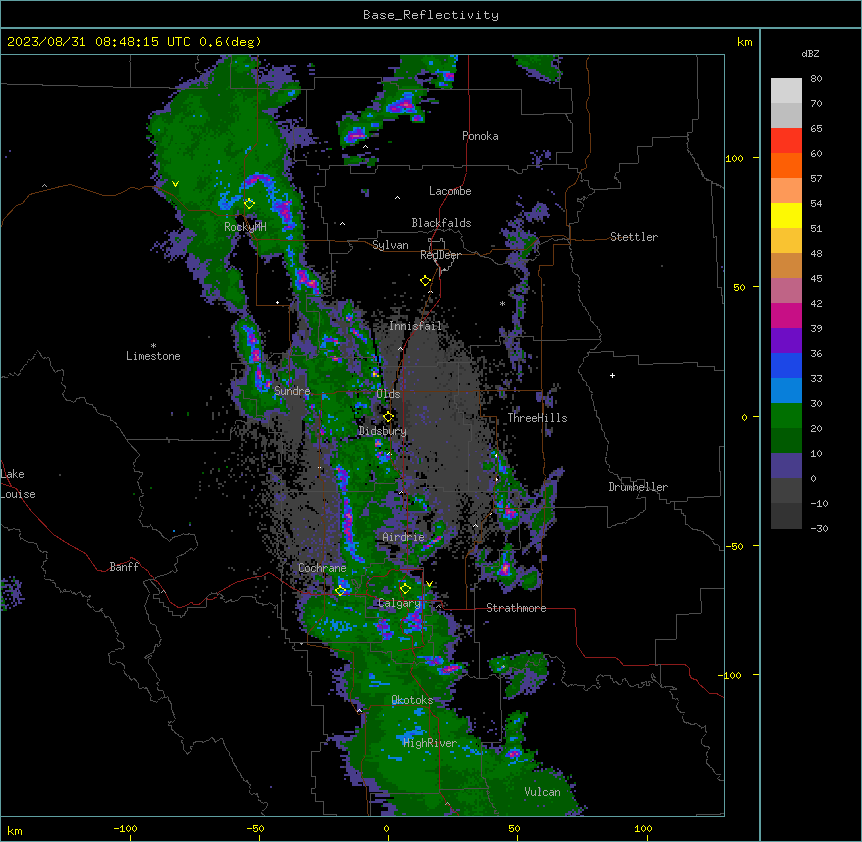Select the yellow 51-54 dBZ legend swatch
Image resolution: width=862 pixels, height=842 pixels.
[786, 215]
